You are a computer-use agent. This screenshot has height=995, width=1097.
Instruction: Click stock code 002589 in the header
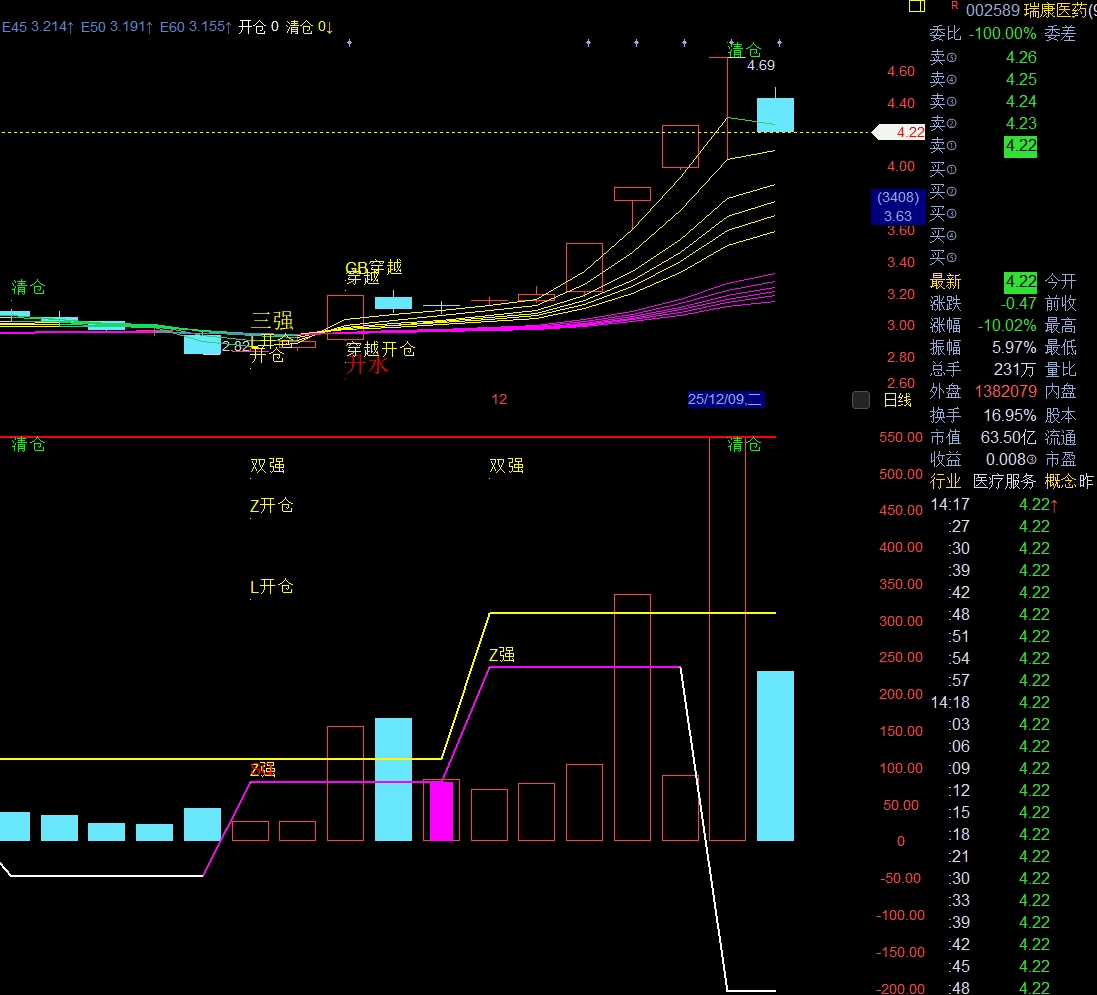point(993,10)
